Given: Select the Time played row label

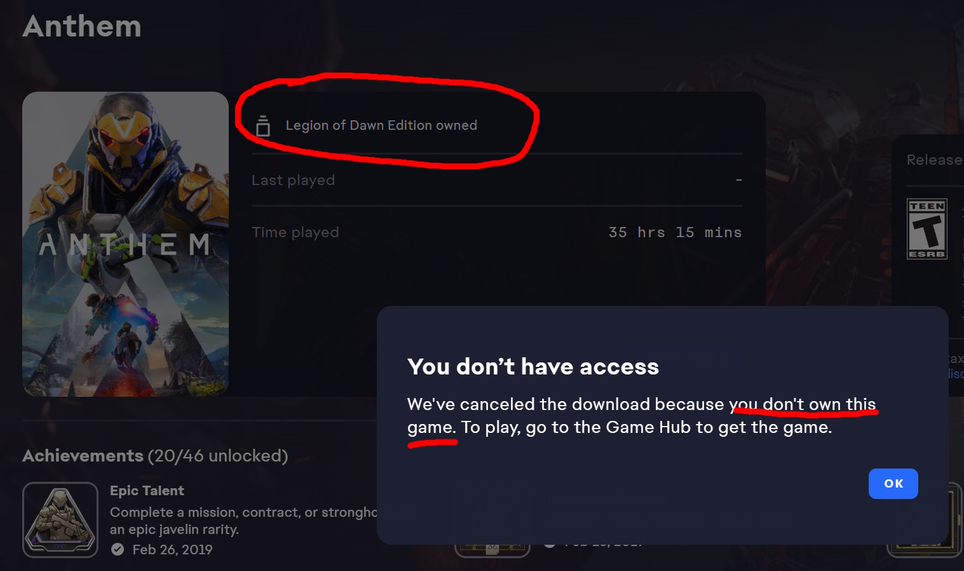Looking at the screenshot, I should pos(295,232).
